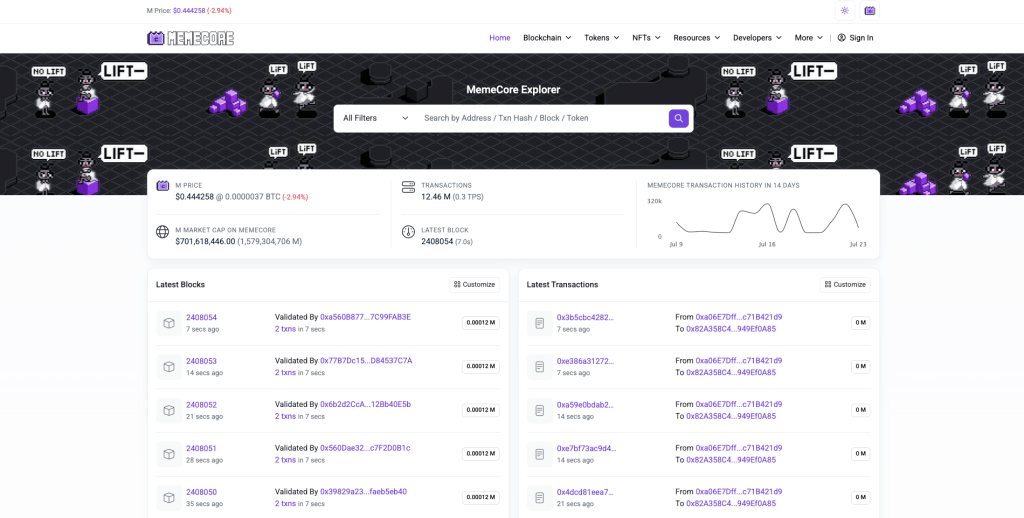Screen dimensions: 1024x518
Task: Click the document icon beside transaction 0x3b5cbc4282
Action: pyautogui.click(x=540, y=323)
